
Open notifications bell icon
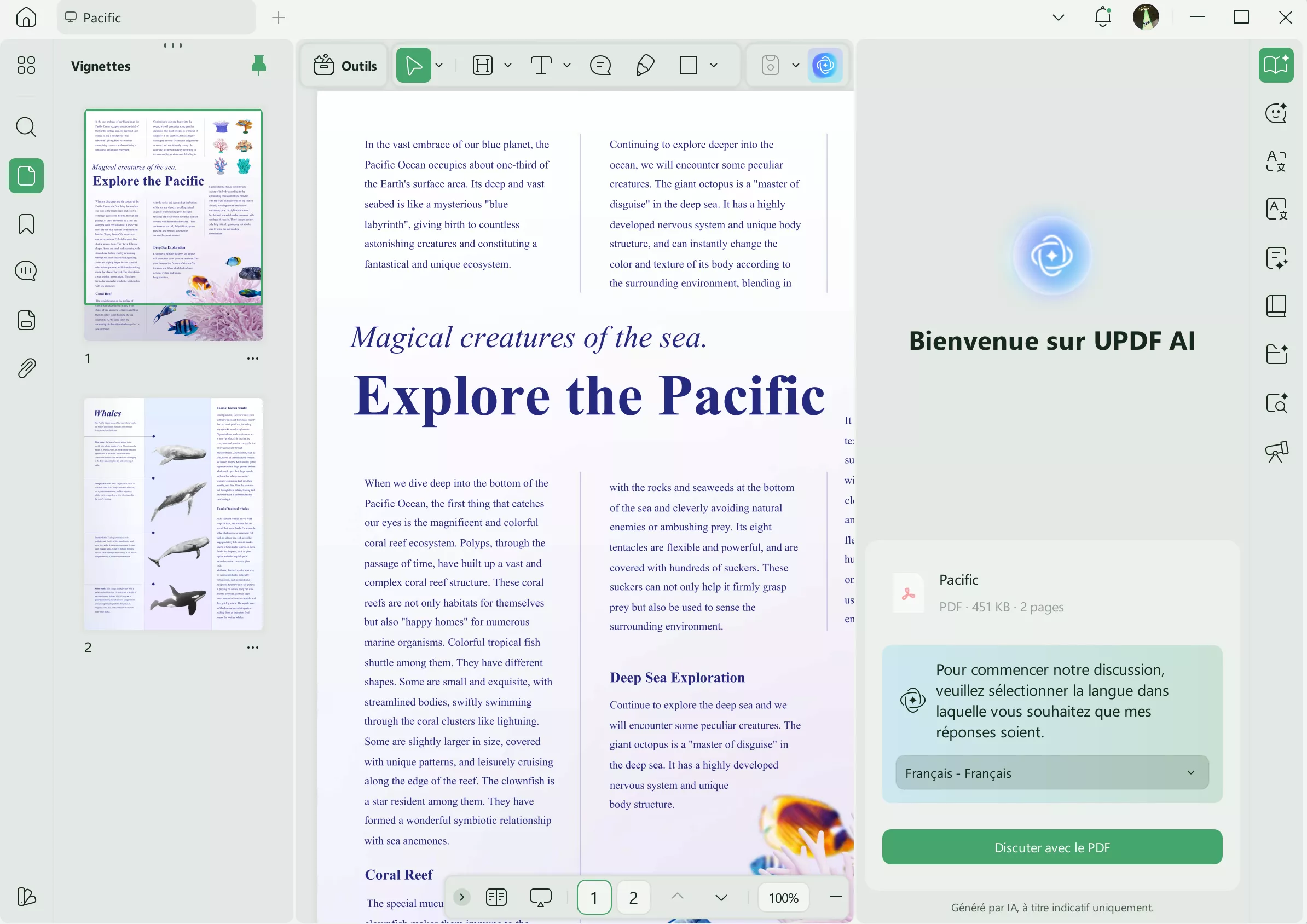1102,17
